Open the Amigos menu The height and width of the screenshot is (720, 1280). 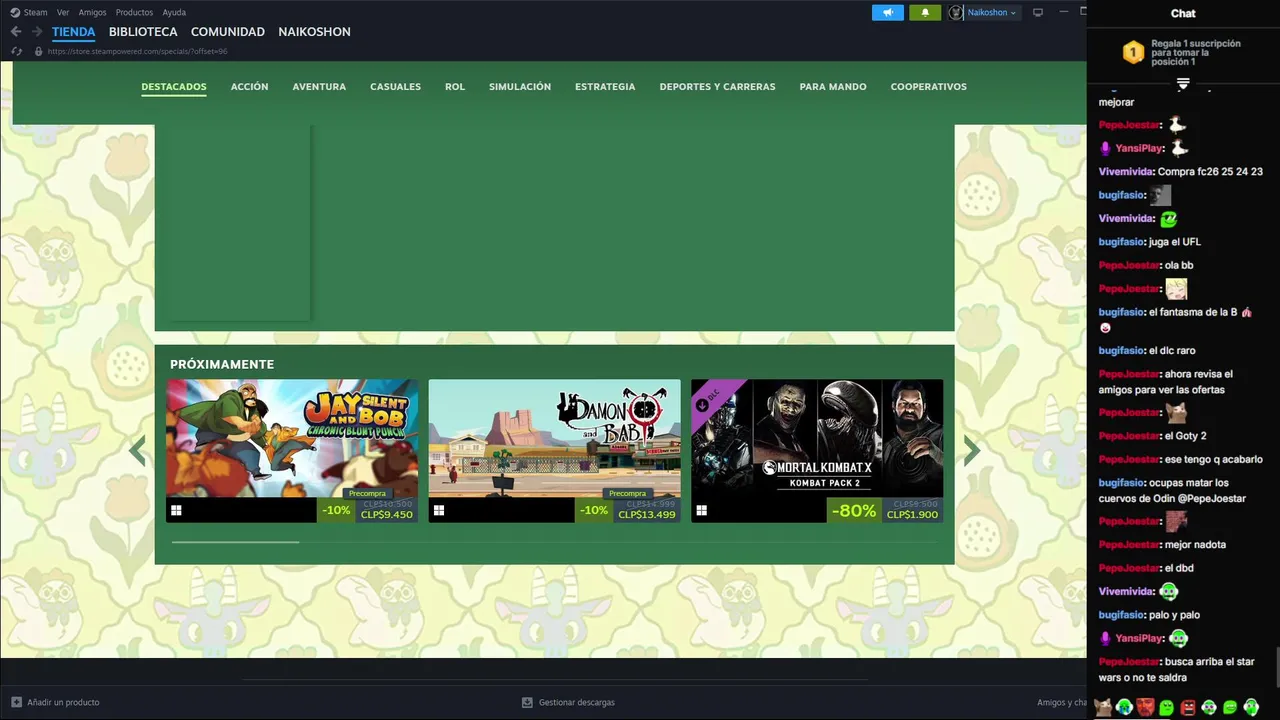coord(92,12)
